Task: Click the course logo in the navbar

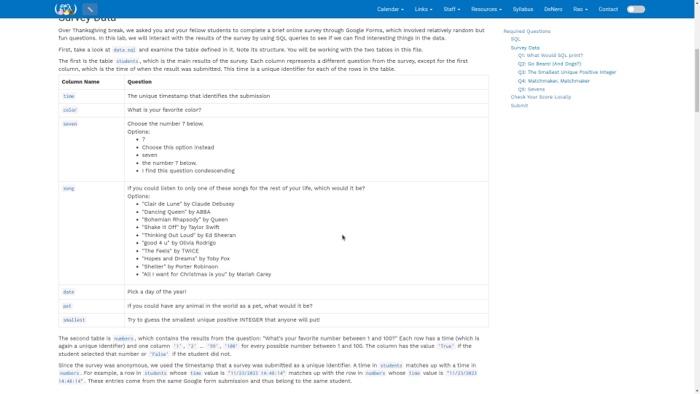Action: [65, 9]
